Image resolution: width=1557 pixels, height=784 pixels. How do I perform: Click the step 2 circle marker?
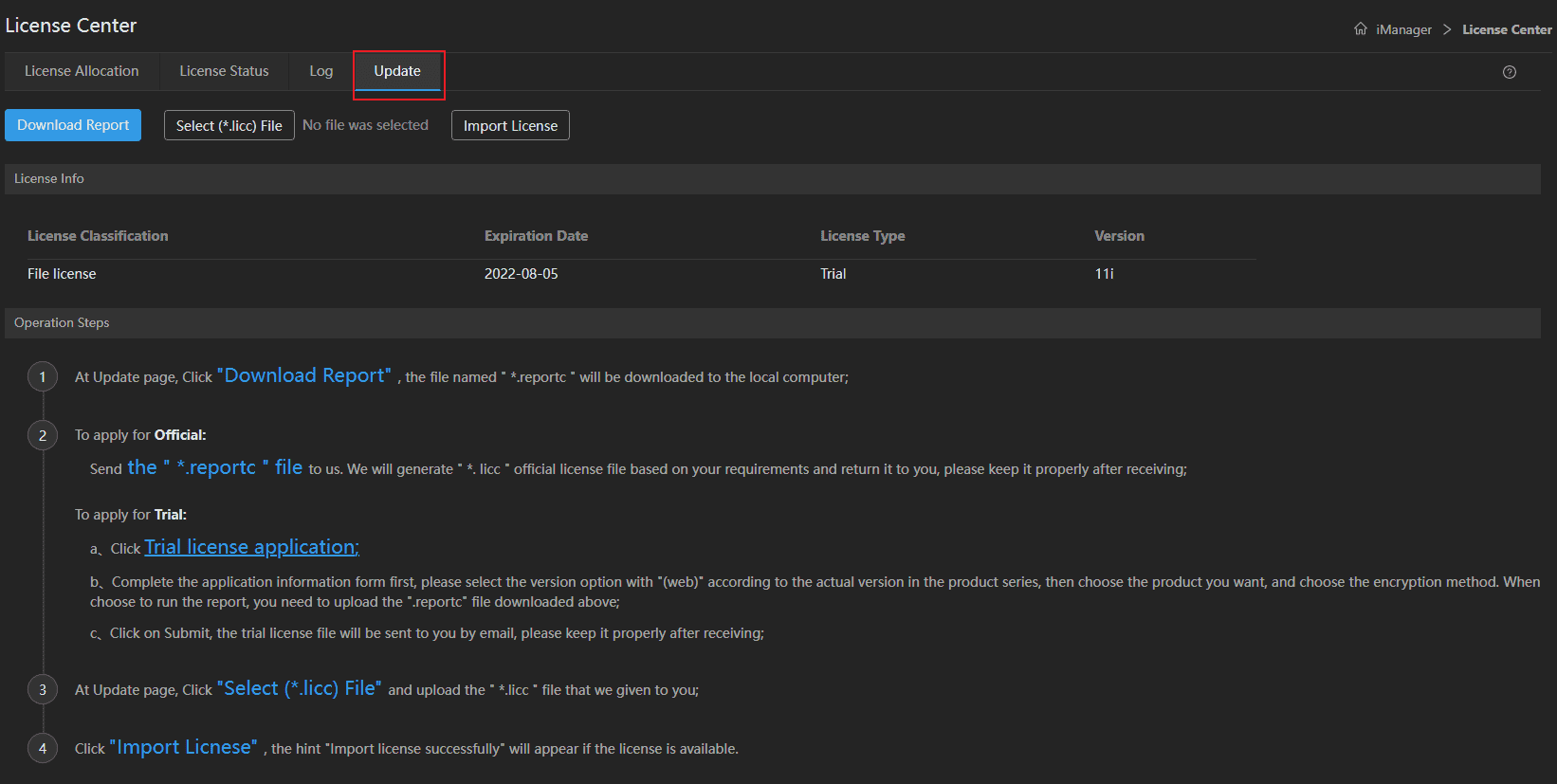43,435
